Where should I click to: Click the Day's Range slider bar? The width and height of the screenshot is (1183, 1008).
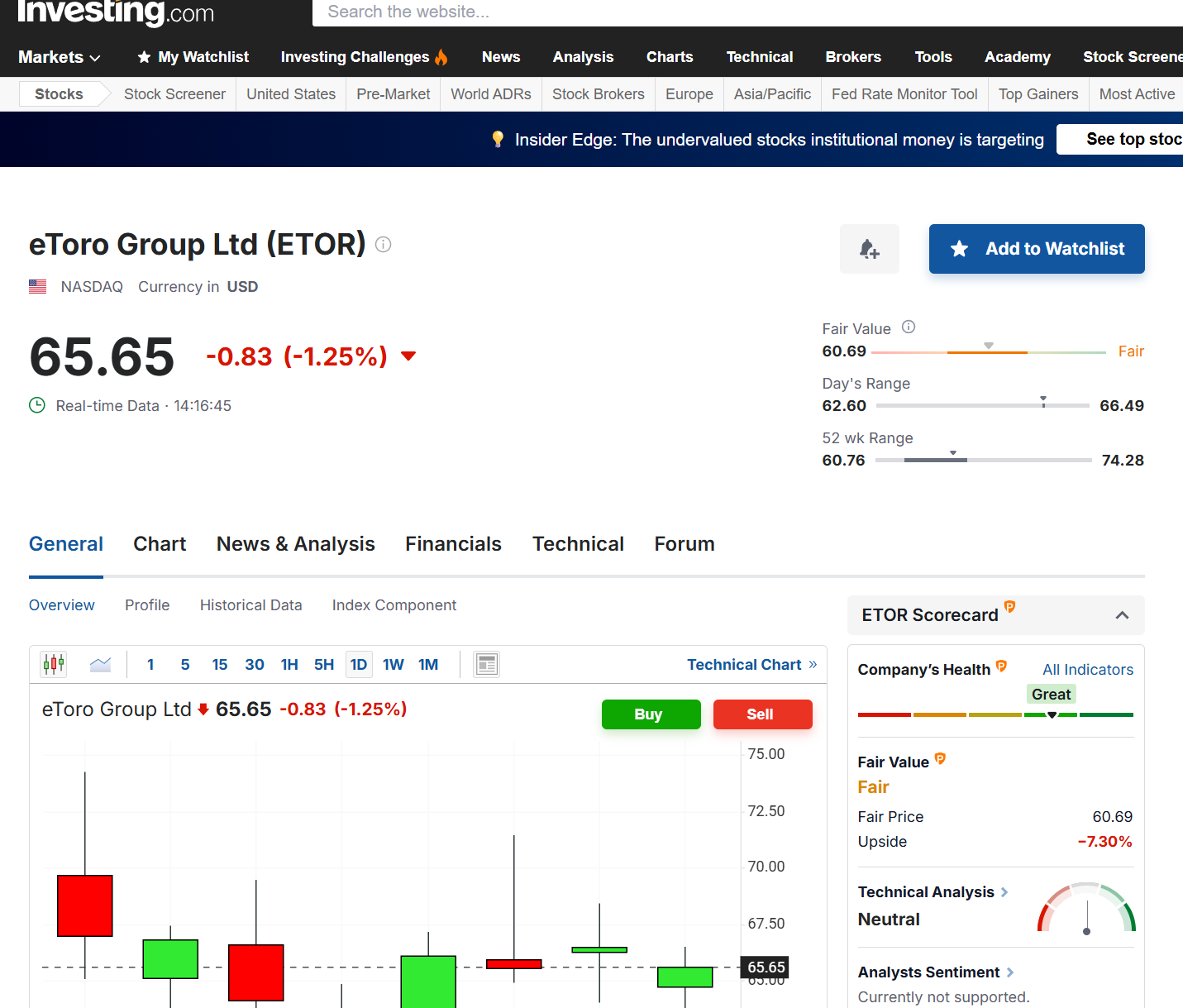tap(983, 405)
